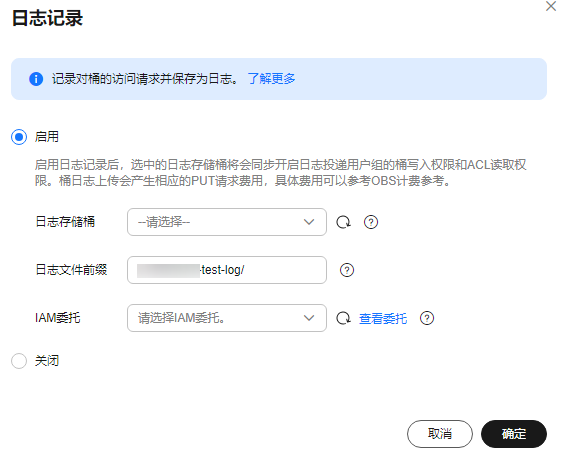Click the IAM委托 field label
Viewport: 573px width, 462px height.
point(58,318)
